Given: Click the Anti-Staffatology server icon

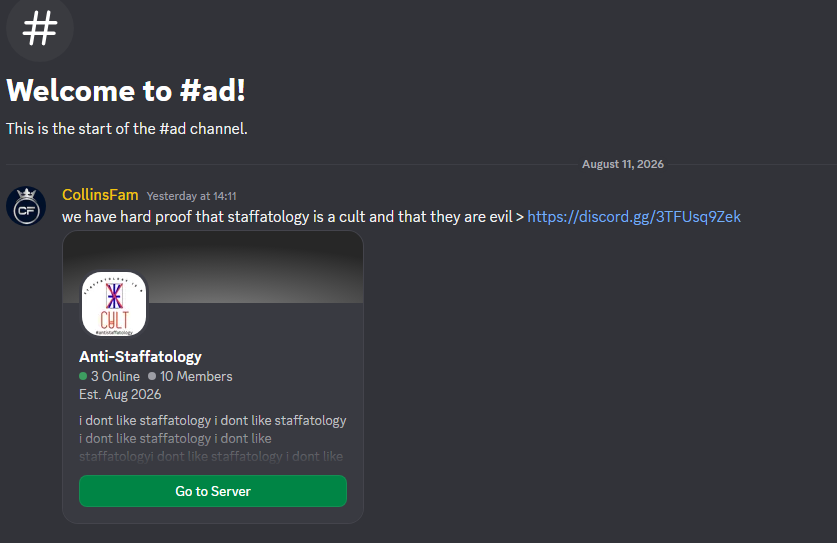Looking at the screenshot, I should (114, 304).
